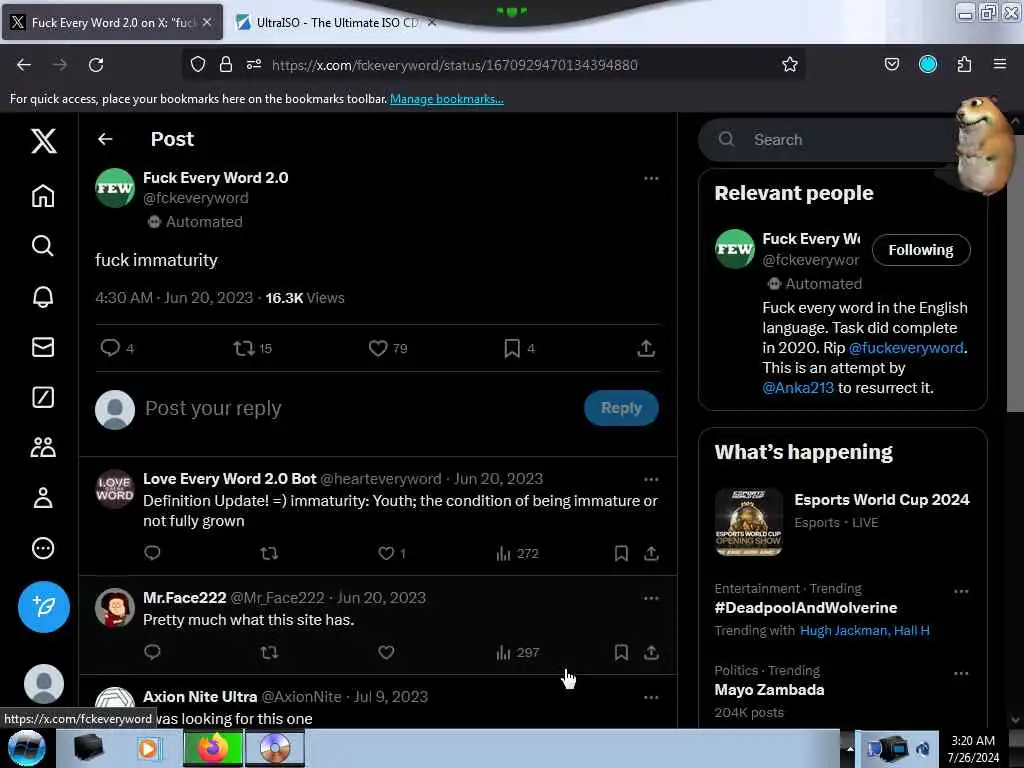Open Home from the sidebar
Viewport: 1024px width, 768px height.
pos(43,195)
